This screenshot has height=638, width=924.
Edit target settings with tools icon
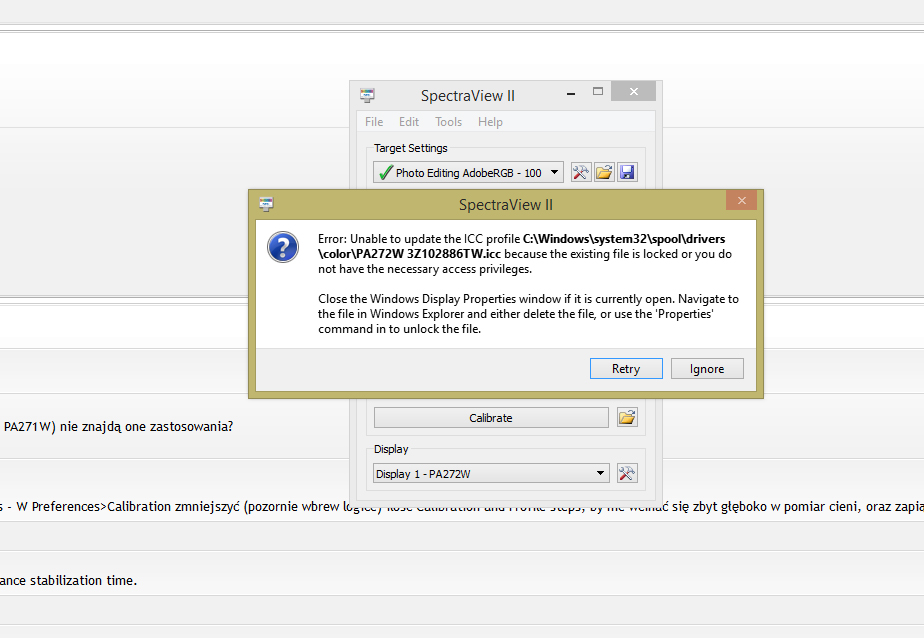[580, 172]
